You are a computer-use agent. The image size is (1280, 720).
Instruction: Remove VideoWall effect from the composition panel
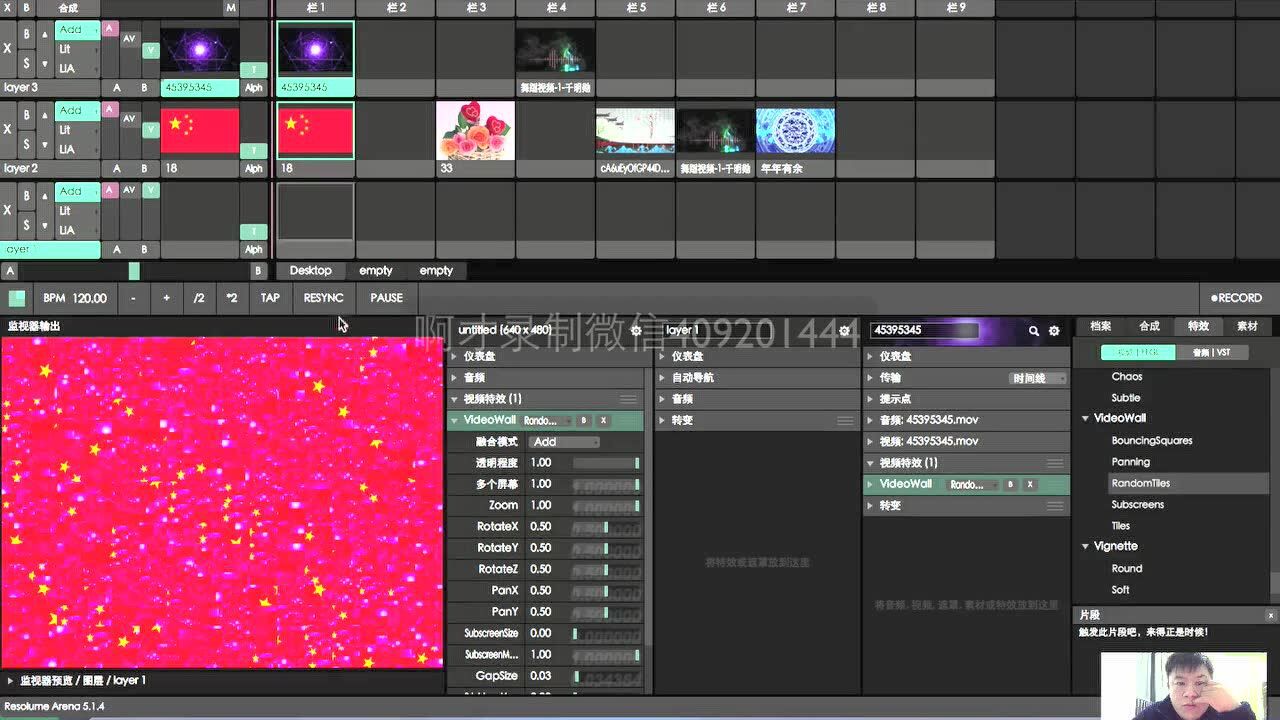tap(604, 421)
